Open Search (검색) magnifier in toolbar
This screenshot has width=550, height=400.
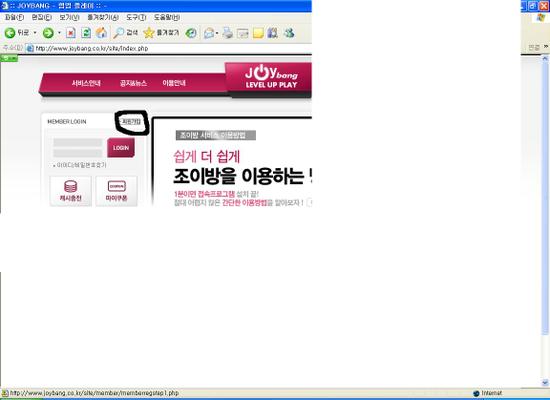pyautogui.click(x=125, y=33)
